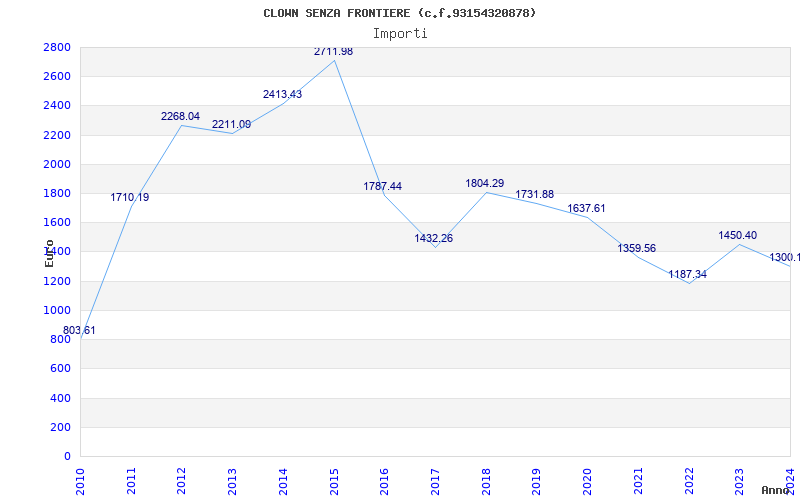Viewport: 800px width, 500px height.
Task: Select data label 1637.61
Action: (586, 208)
